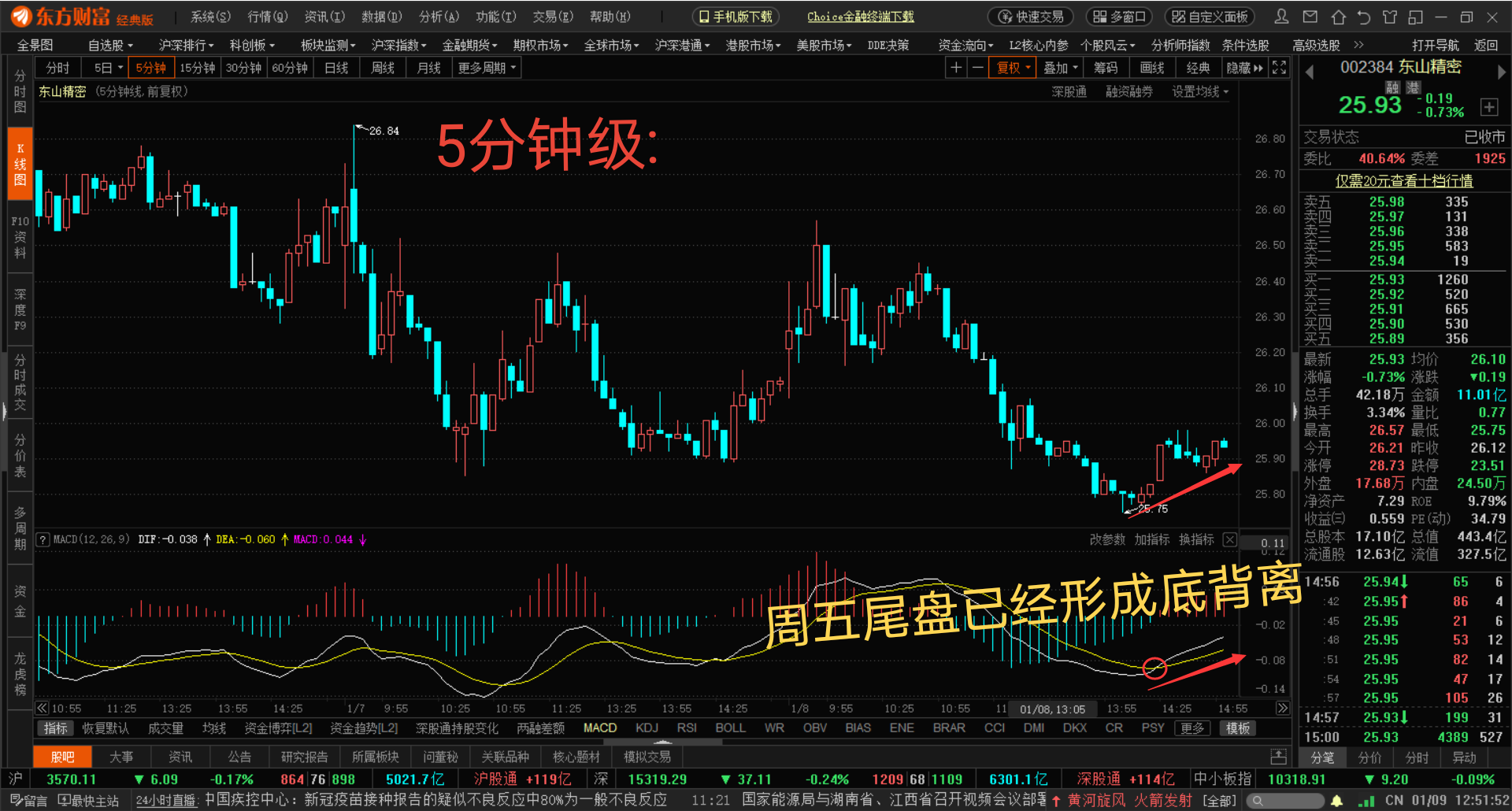Screen dimensions: 1512x811
Task: Expand 自选股 dropdown
Action: click(x=110, y=45)
